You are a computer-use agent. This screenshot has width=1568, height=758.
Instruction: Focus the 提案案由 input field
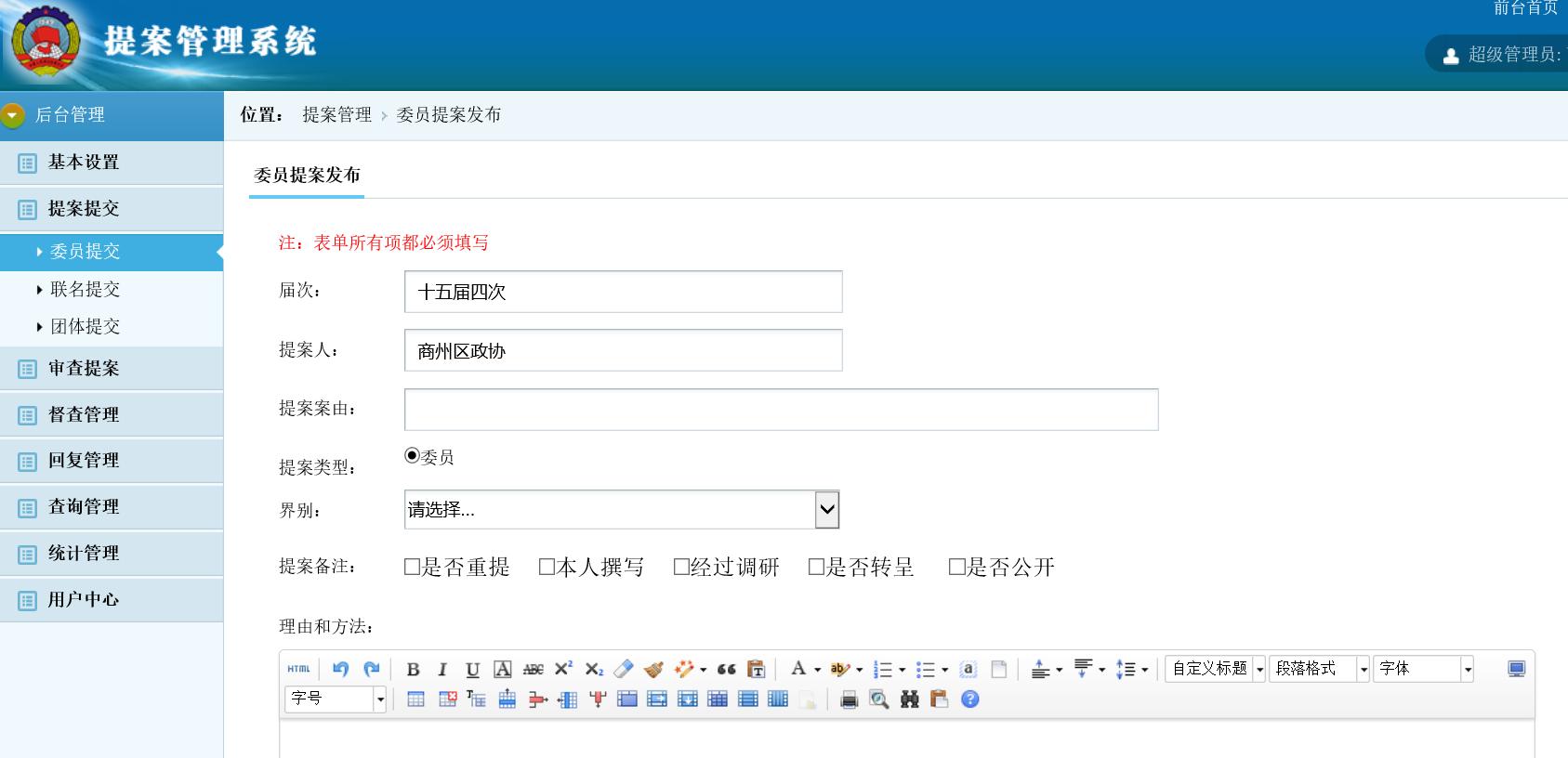[x=782, y=410]
